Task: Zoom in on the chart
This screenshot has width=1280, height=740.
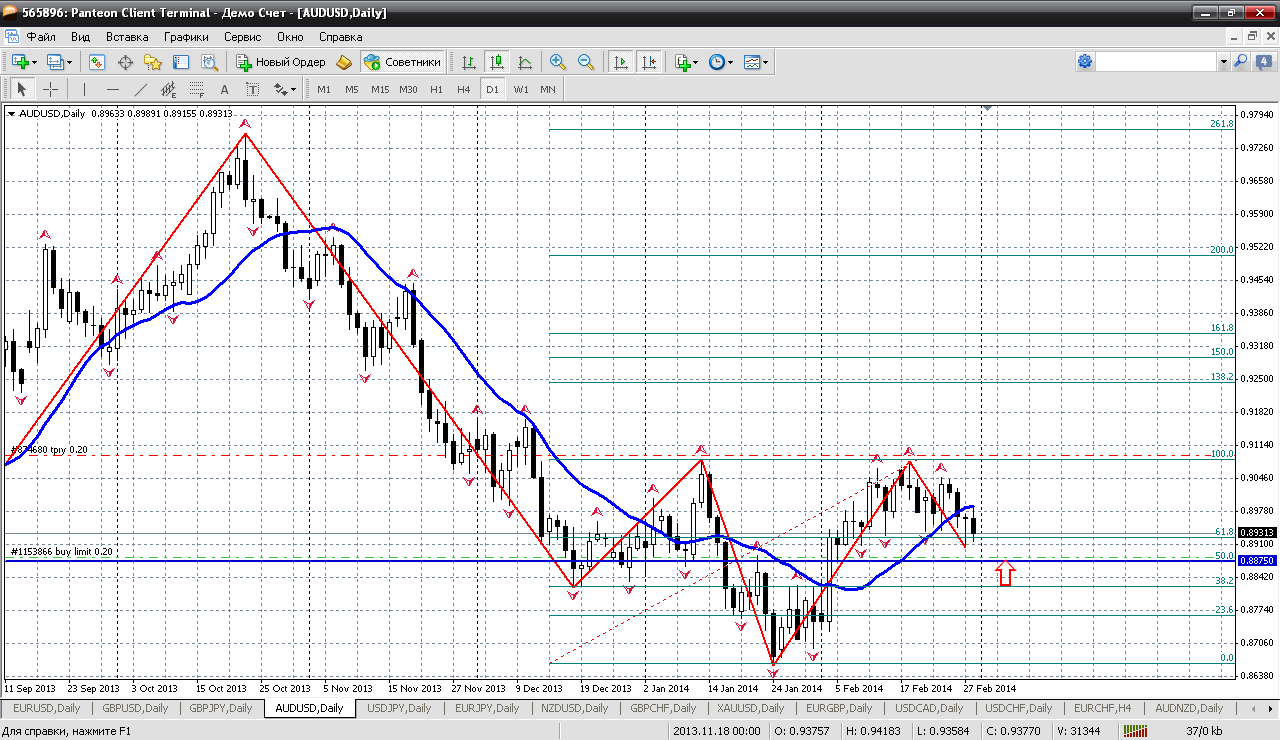Action: pos(558,62)
